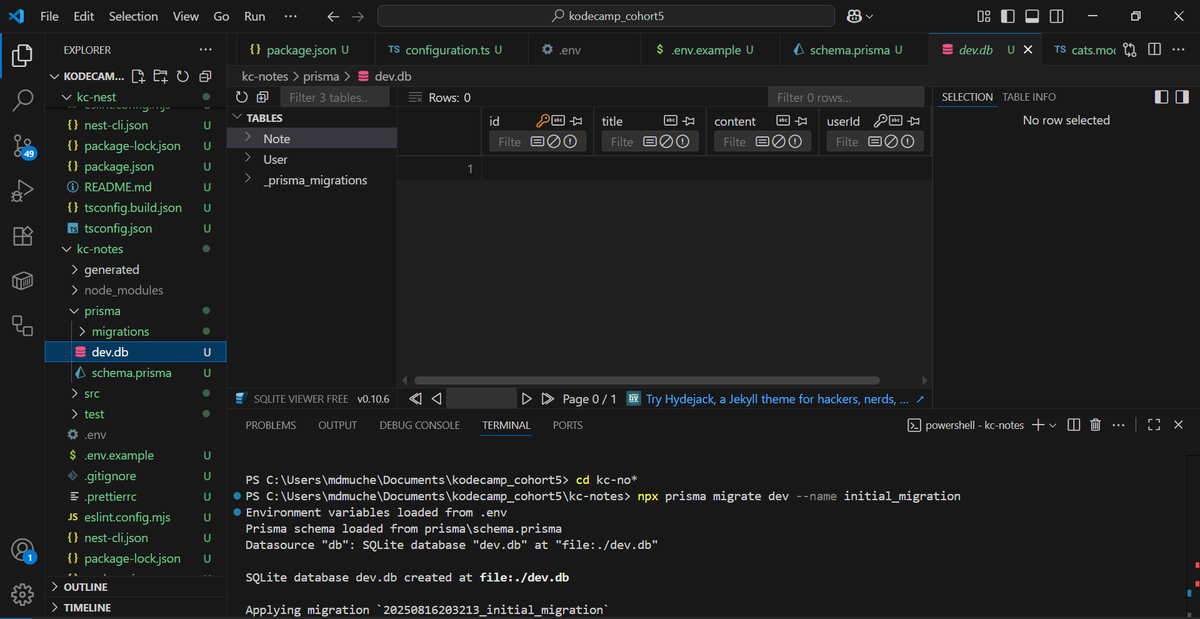Go to last page in SQLite viewer
The image size is (1200, 619).
pos(547,399)
